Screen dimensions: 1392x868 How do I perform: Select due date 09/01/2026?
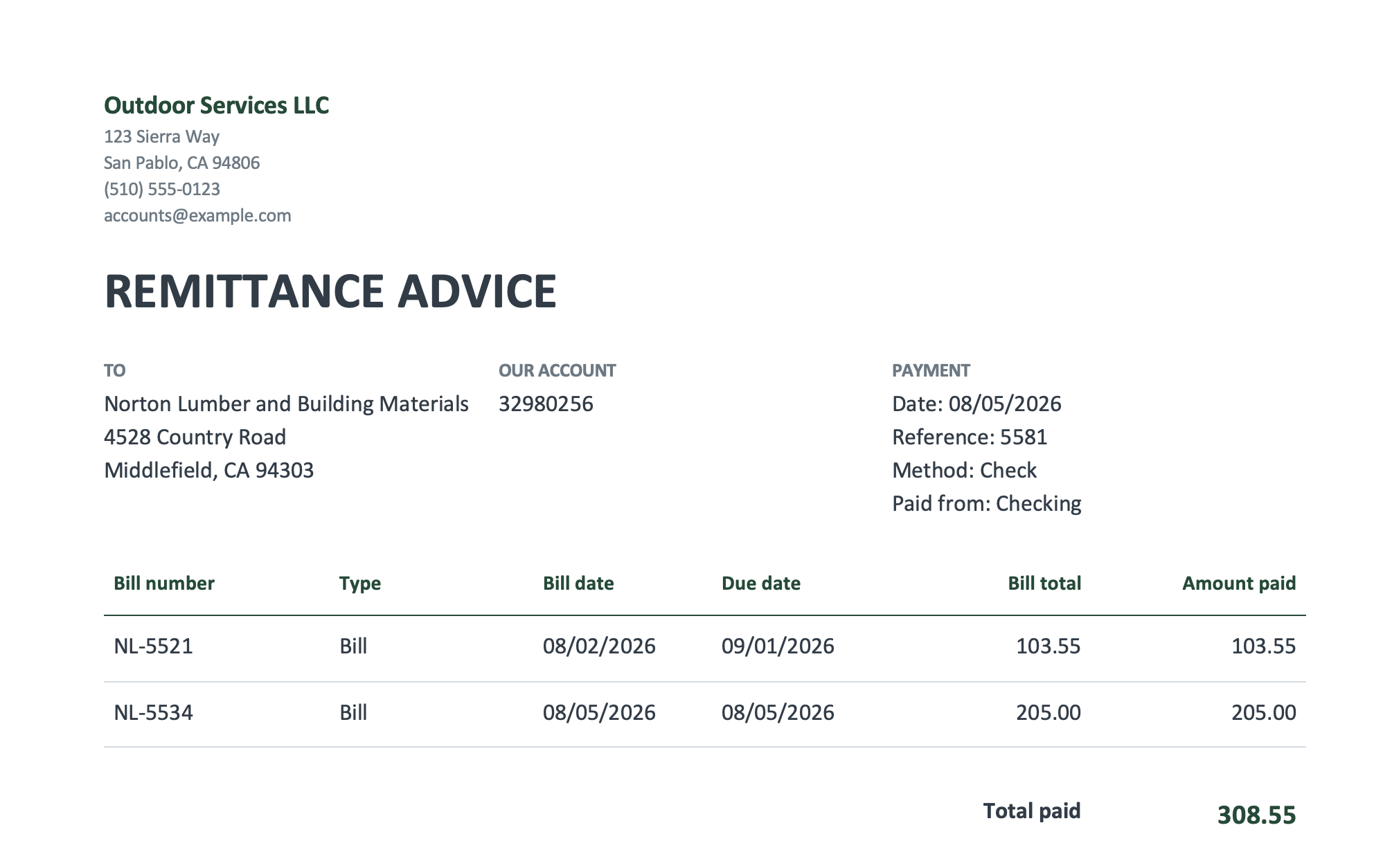point(778,646)
